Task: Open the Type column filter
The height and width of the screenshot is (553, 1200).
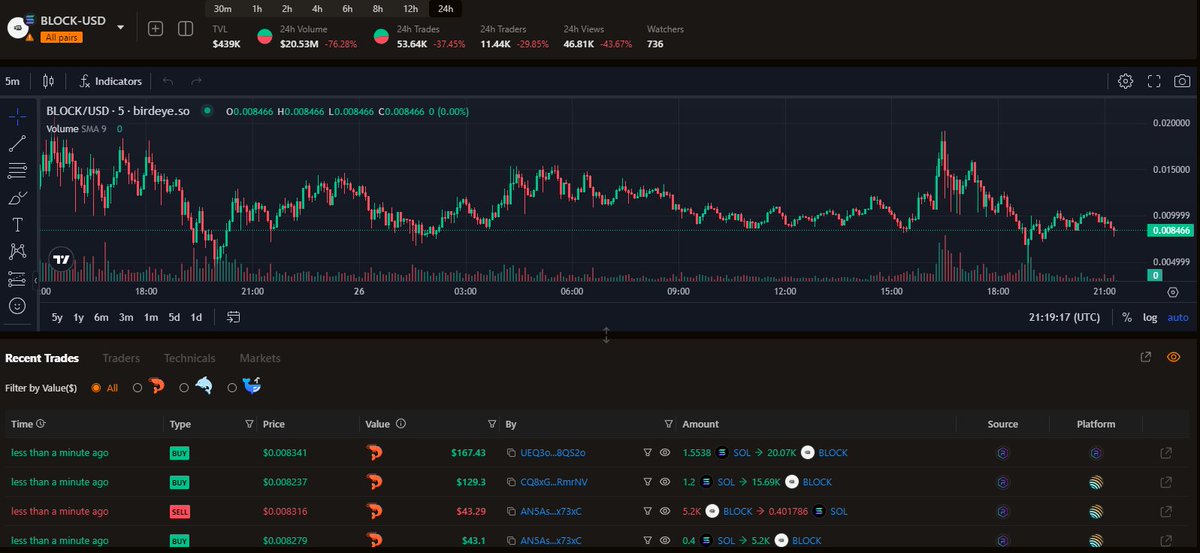Action: pyautogui.click(x=249, y=424)
